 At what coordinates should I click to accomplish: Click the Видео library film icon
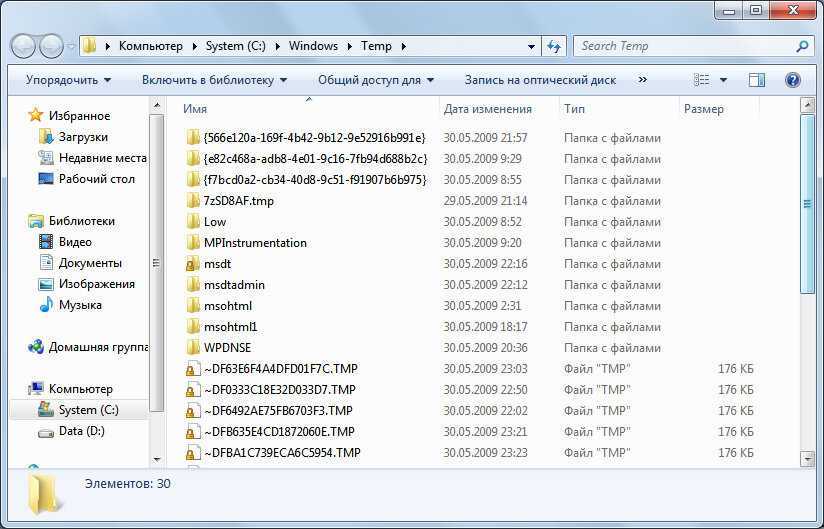click(x=46, y=242)
